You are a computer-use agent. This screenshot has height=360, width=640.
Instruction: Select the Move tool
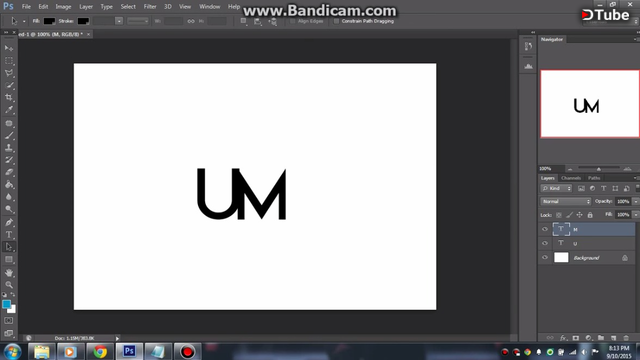coord(9,48)
